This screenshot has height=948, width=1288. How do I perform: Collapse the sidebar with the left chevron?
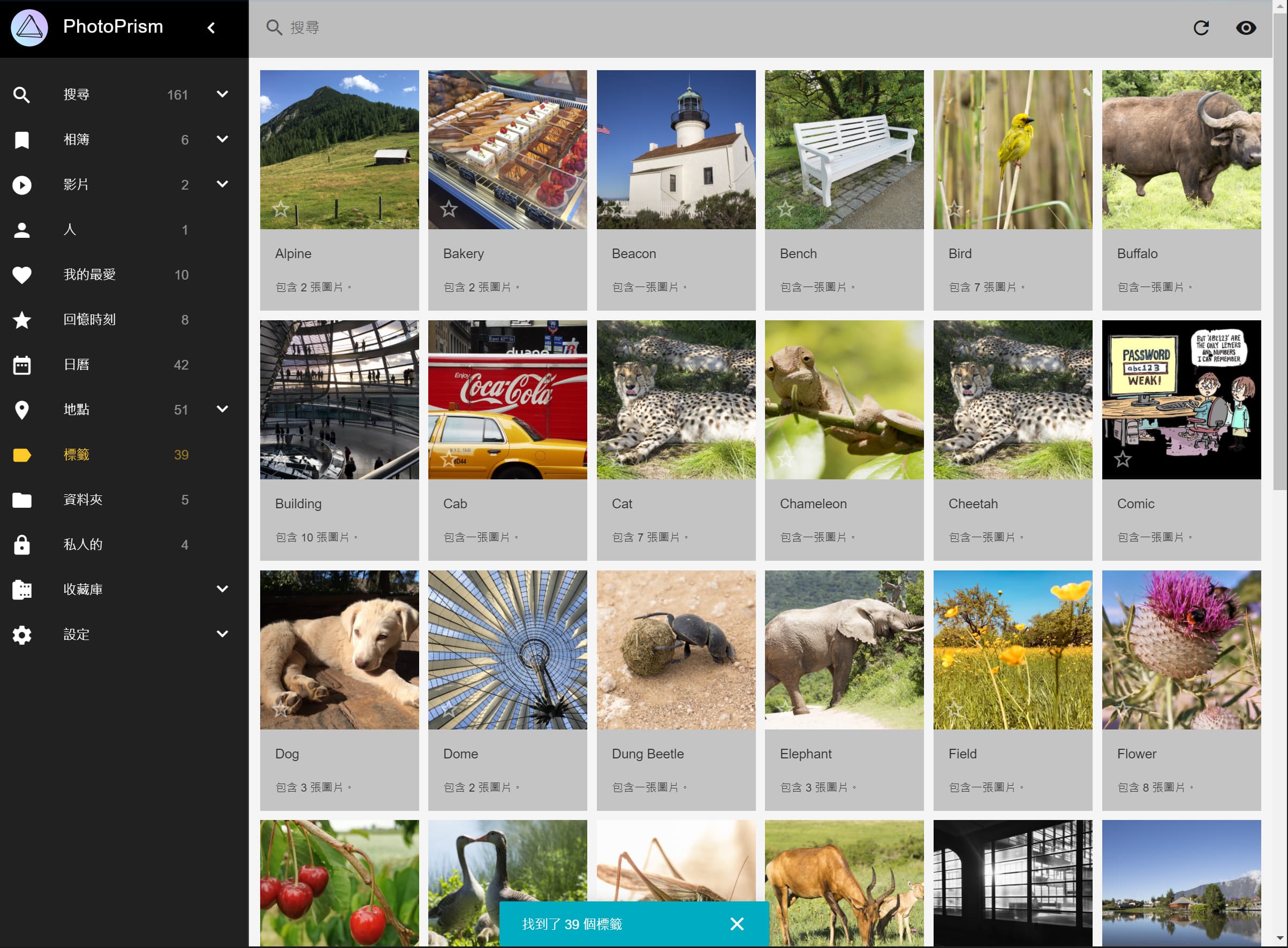coord(211,27)
